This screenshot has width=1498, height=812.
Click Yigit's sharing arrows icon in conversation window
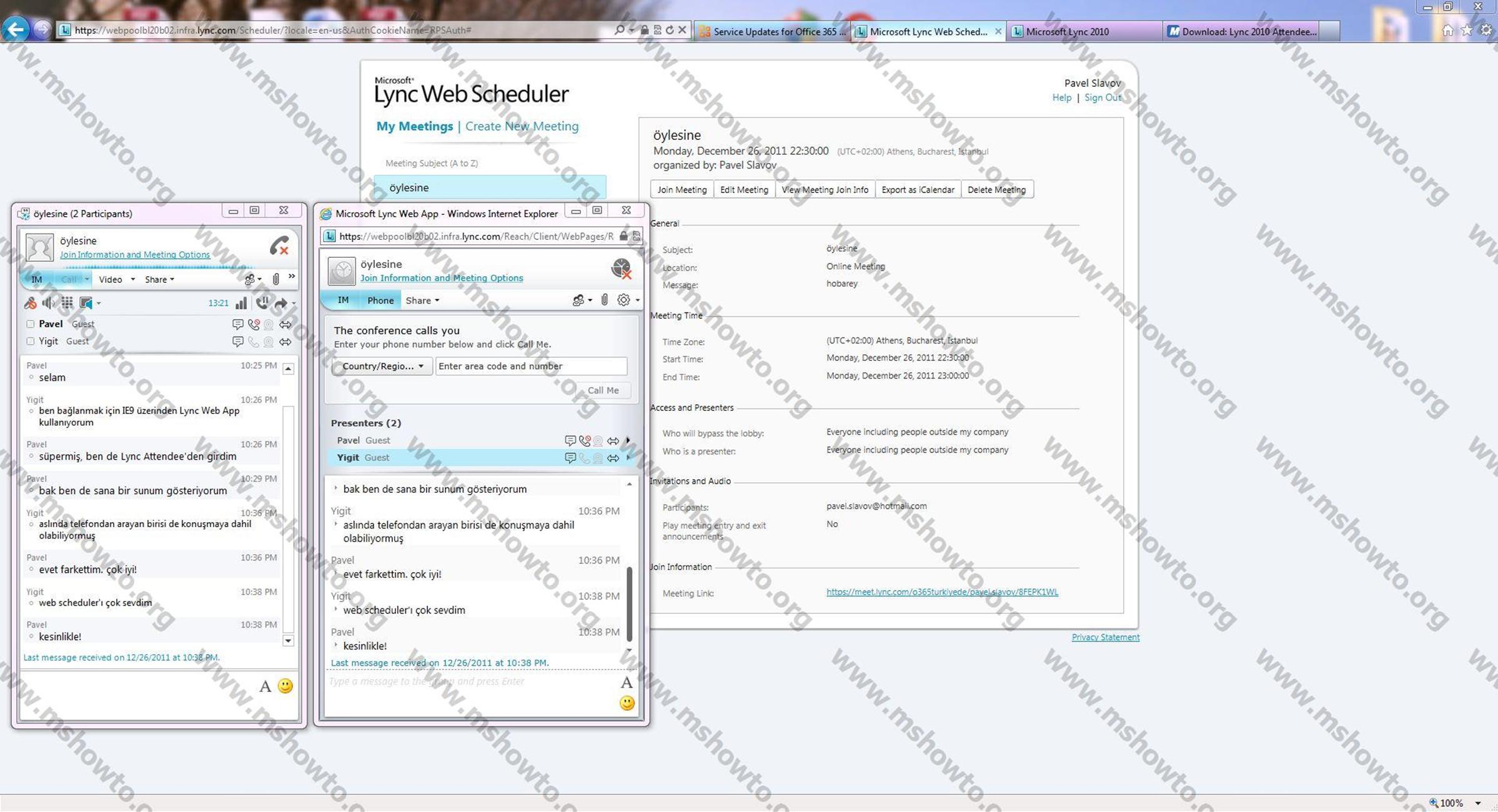[x=285, y=342]
